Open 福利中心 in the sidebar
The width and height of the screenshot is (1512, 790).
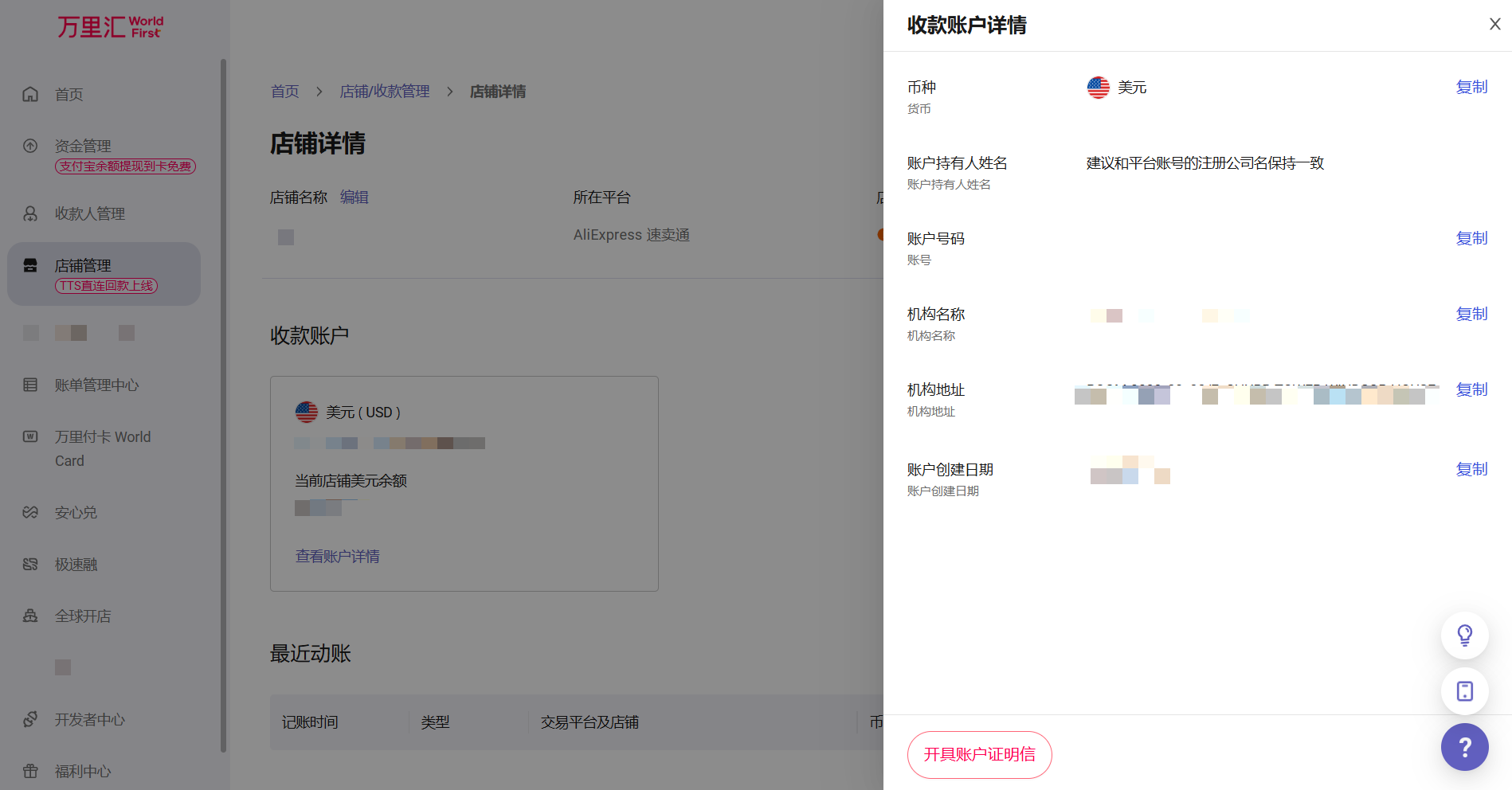pyautogui.click(x=83, y=771)
